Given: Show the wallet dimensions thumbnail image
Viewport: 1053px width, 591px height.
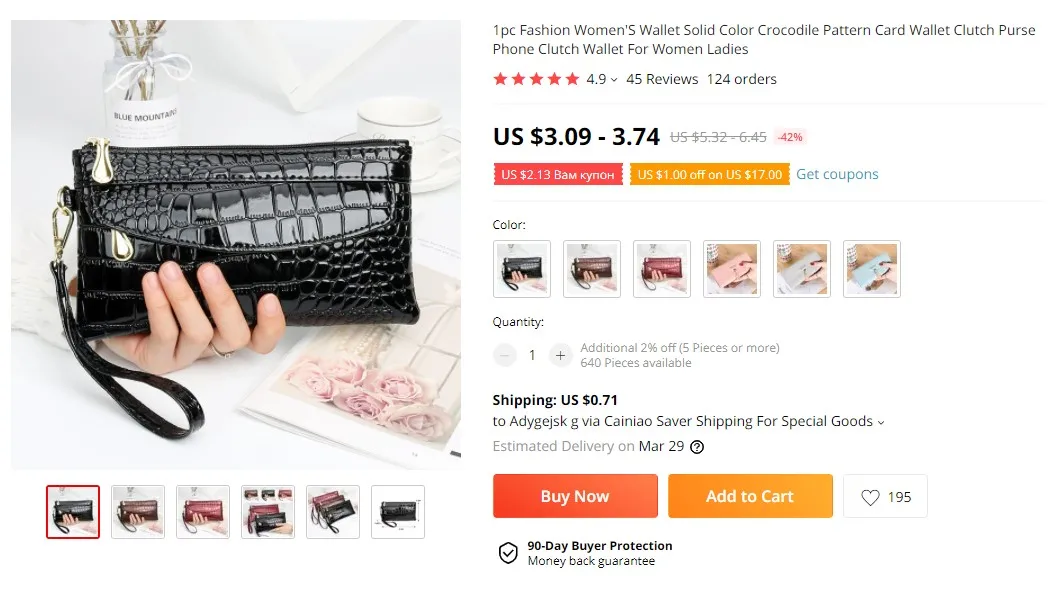Looking at the screenshot, I should click(398, 512).
